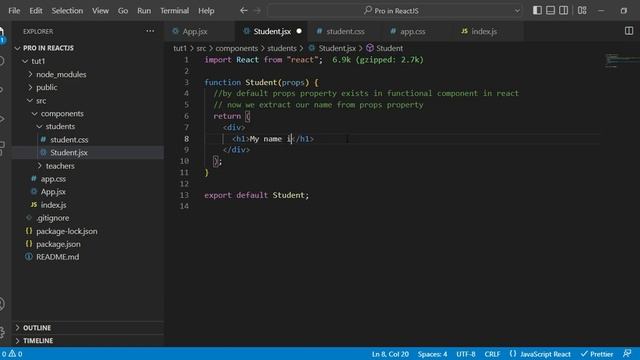640x360 pixels.
Task: Open the View menu
Action: click(100, 11)
